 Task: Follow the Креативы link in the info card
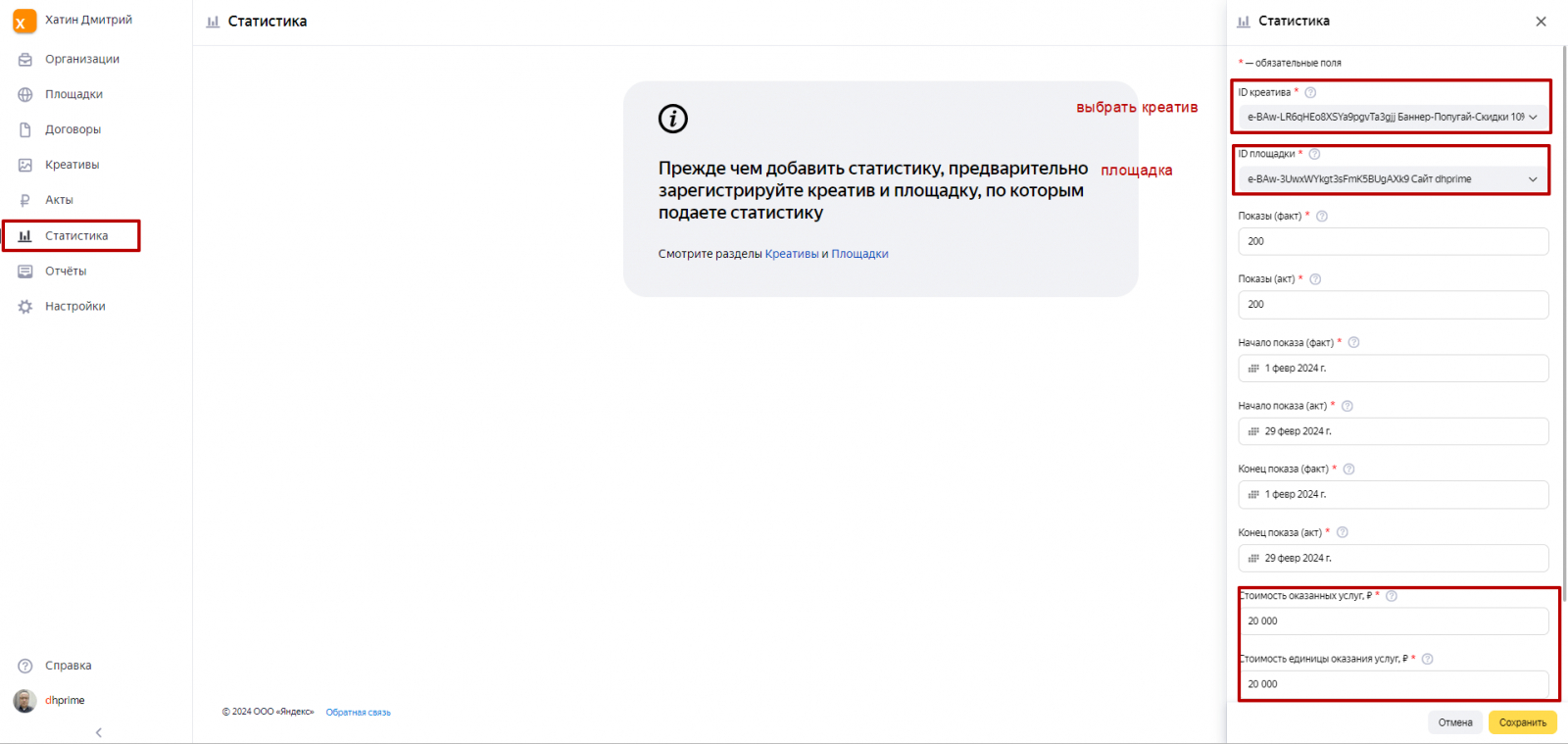(x=792, y=254)
